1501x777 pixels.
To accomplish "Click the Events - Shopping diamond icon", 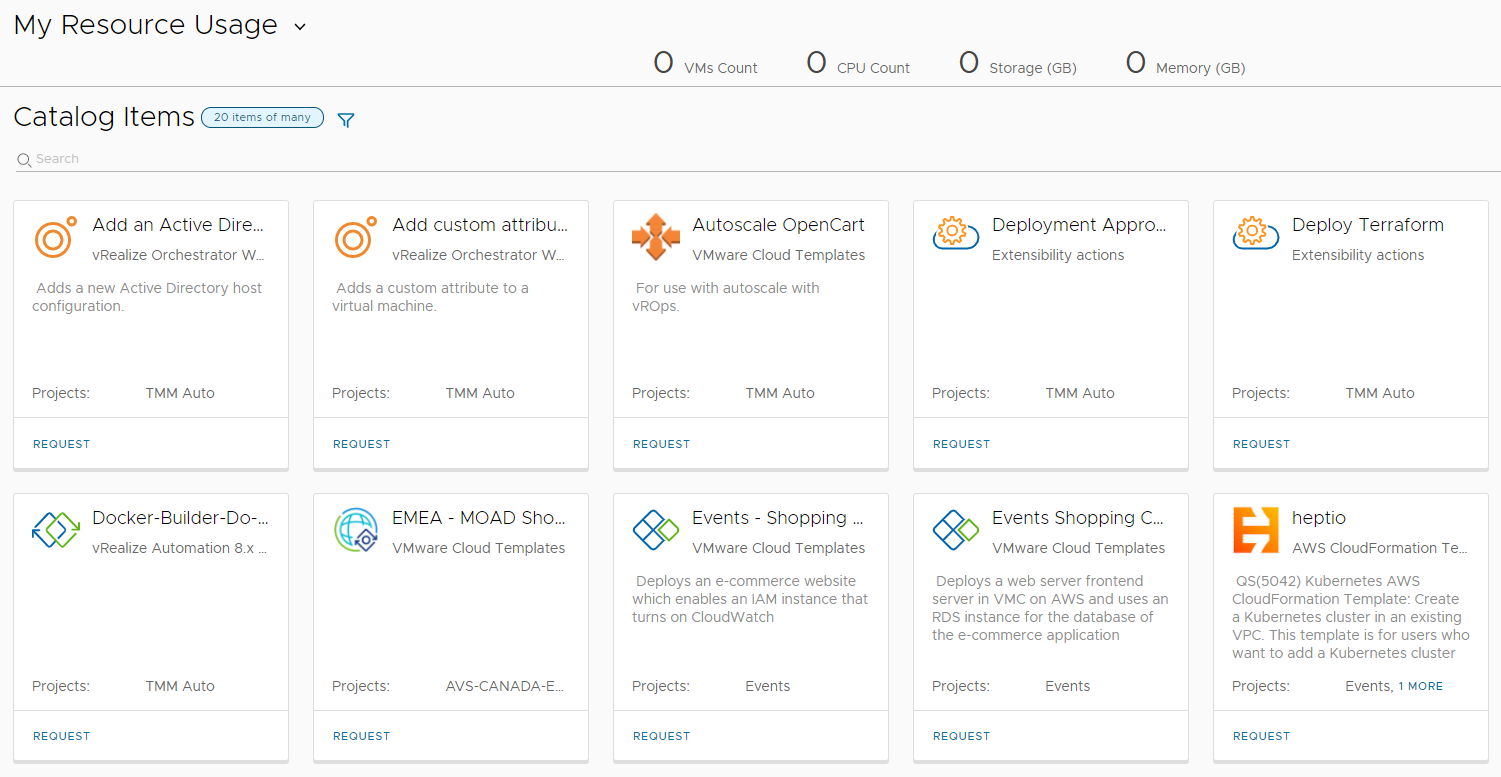I will [x=656, y=530].
